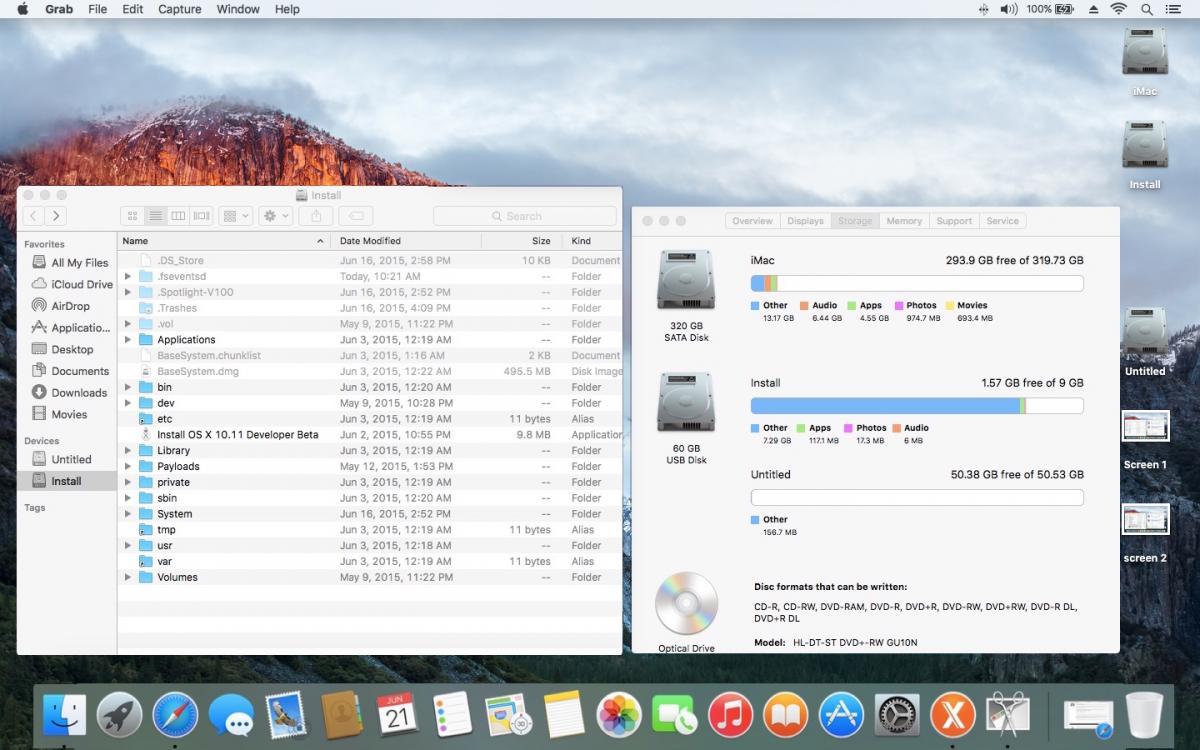Open the File menu
Viewport: 1200px width, 750px height.
tap(98, 9)
